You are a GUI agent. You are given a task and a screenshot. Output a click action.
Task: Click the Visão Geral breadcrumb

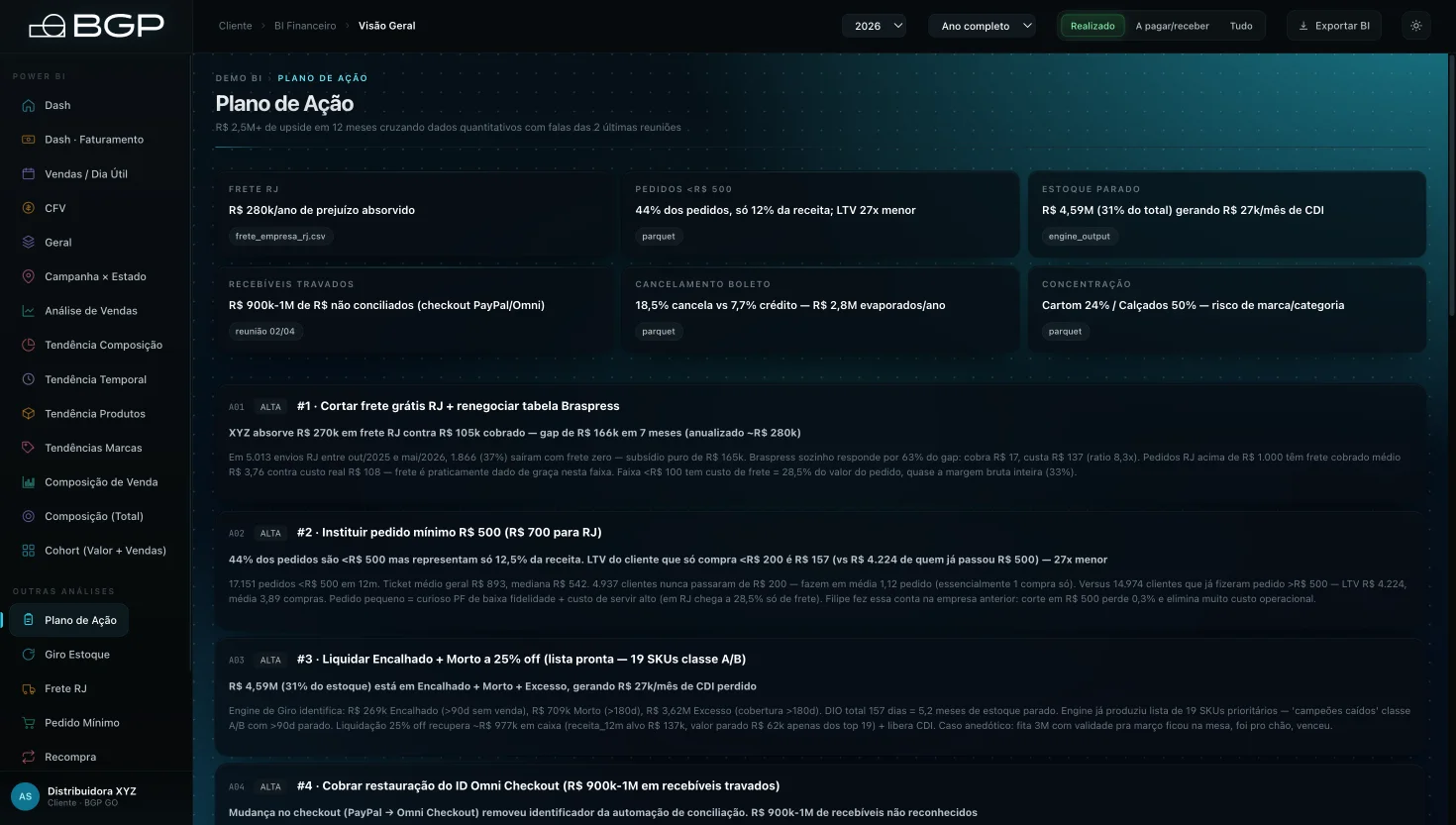(387, 26)
